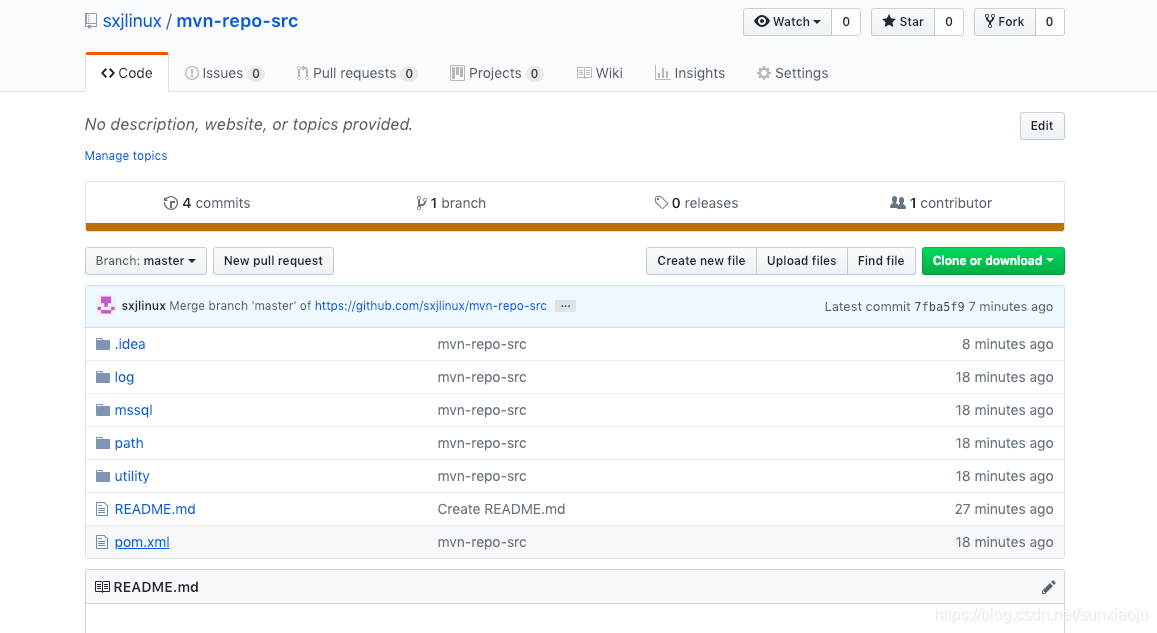The height and width of the screenshot is (633, 1157).
Task: Click the Manage topics link
Action: click(x=126, y=156)
